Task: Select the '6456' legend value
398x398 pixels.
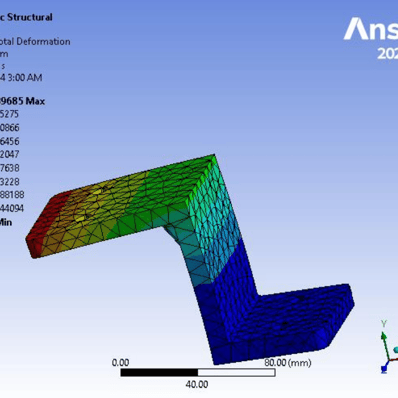Action: [10, 141]
